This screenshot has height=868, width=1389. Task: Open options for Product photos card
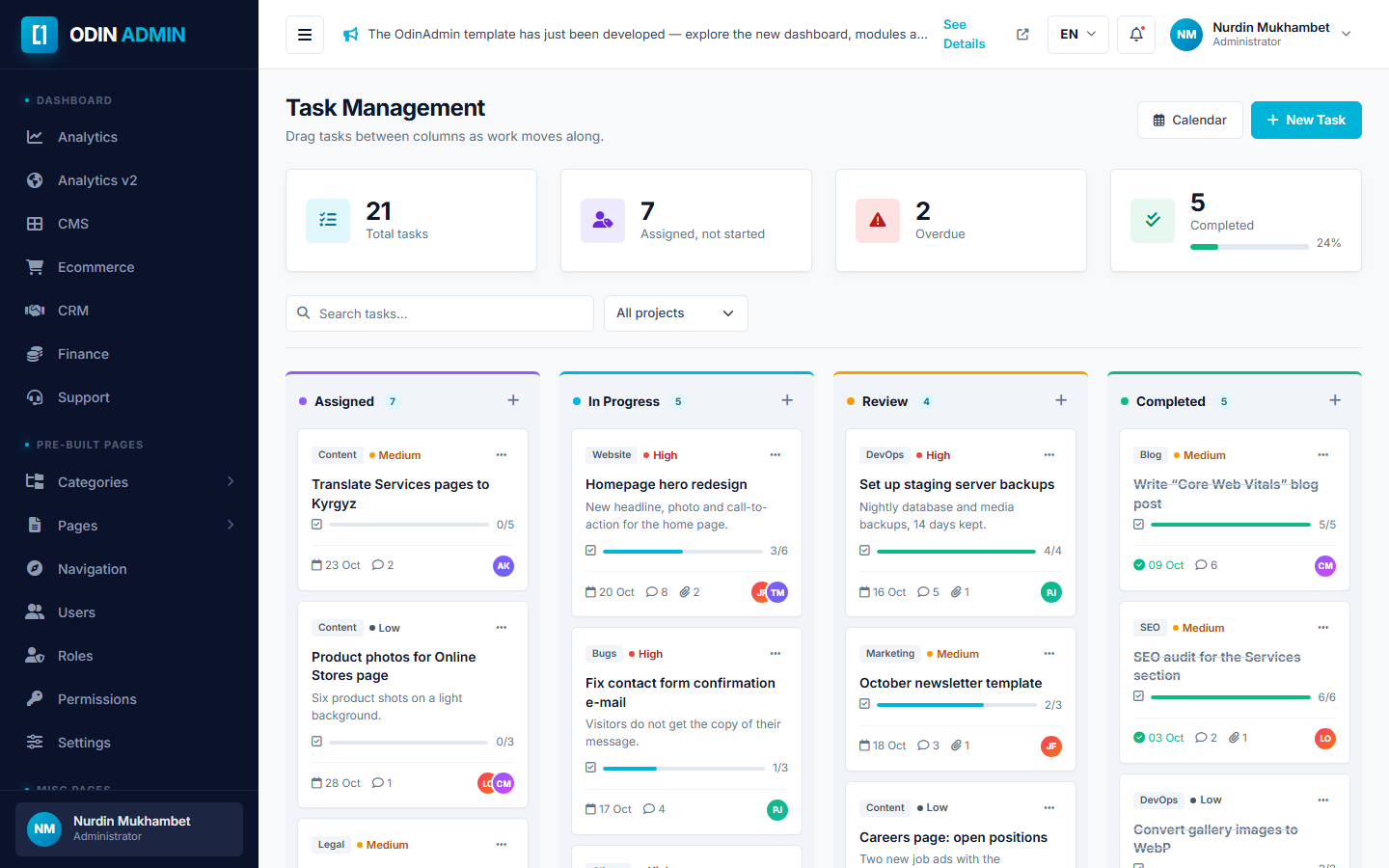click(x=502, y=627)
